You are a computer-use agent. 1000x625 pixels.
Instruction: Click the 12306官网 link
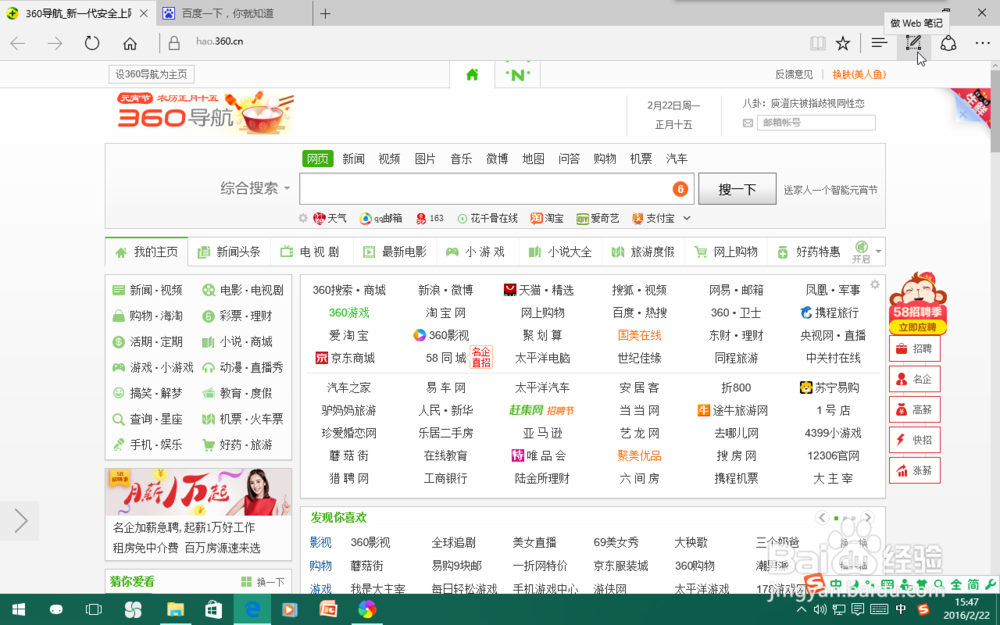pyautogui.click(x=833, y=455)
